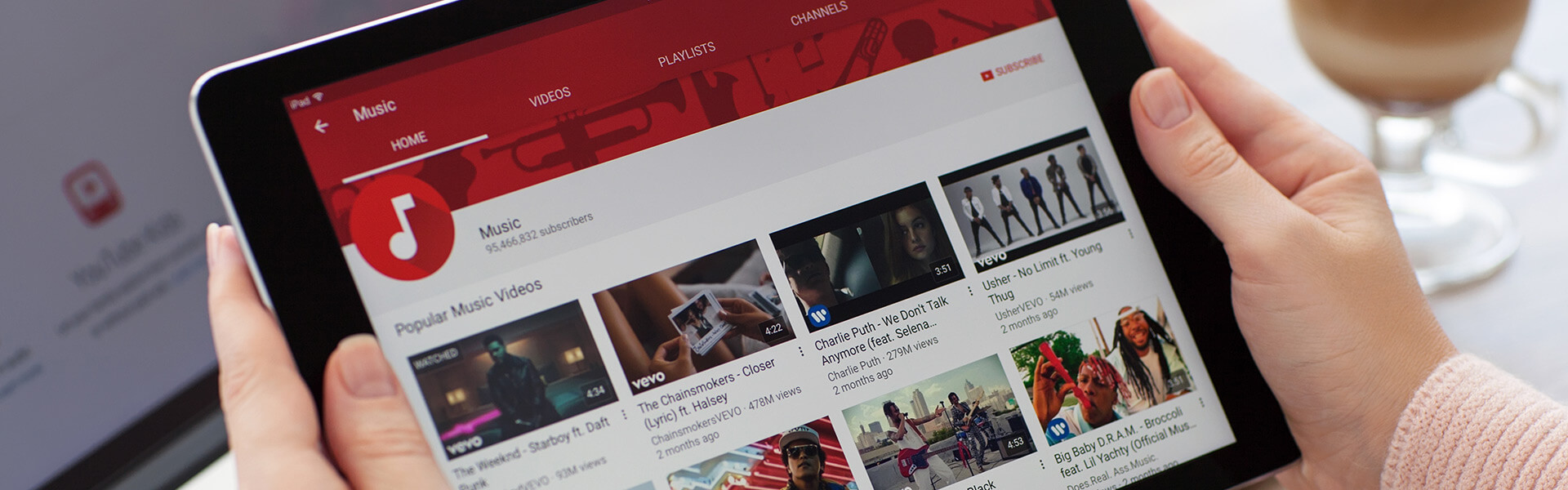Screen dimensions: 1568x490
Task: Open options menu for Starboy video
Action: coord(625,415)
